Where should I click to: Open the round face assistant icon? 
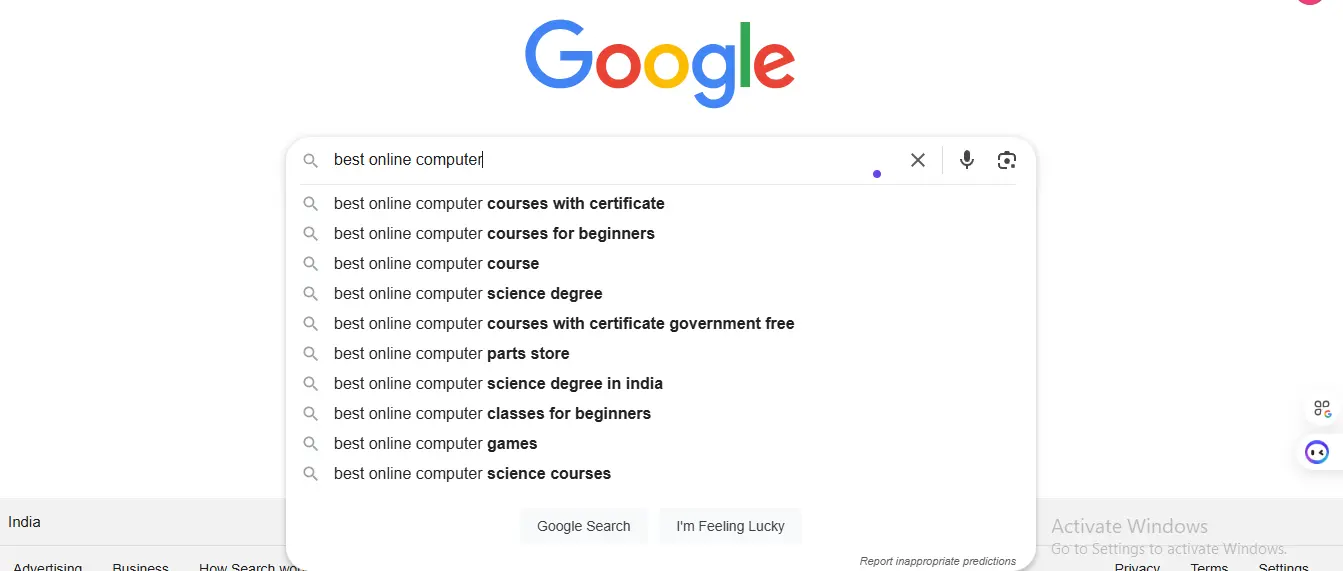tap(1317, 452)
